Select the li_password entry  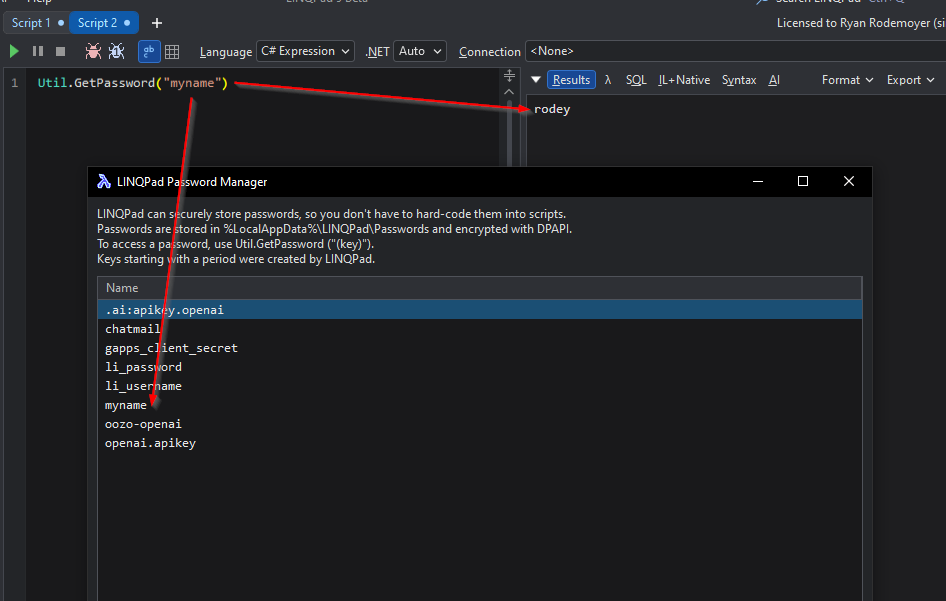pyautogui.click(x=480, y=367)
